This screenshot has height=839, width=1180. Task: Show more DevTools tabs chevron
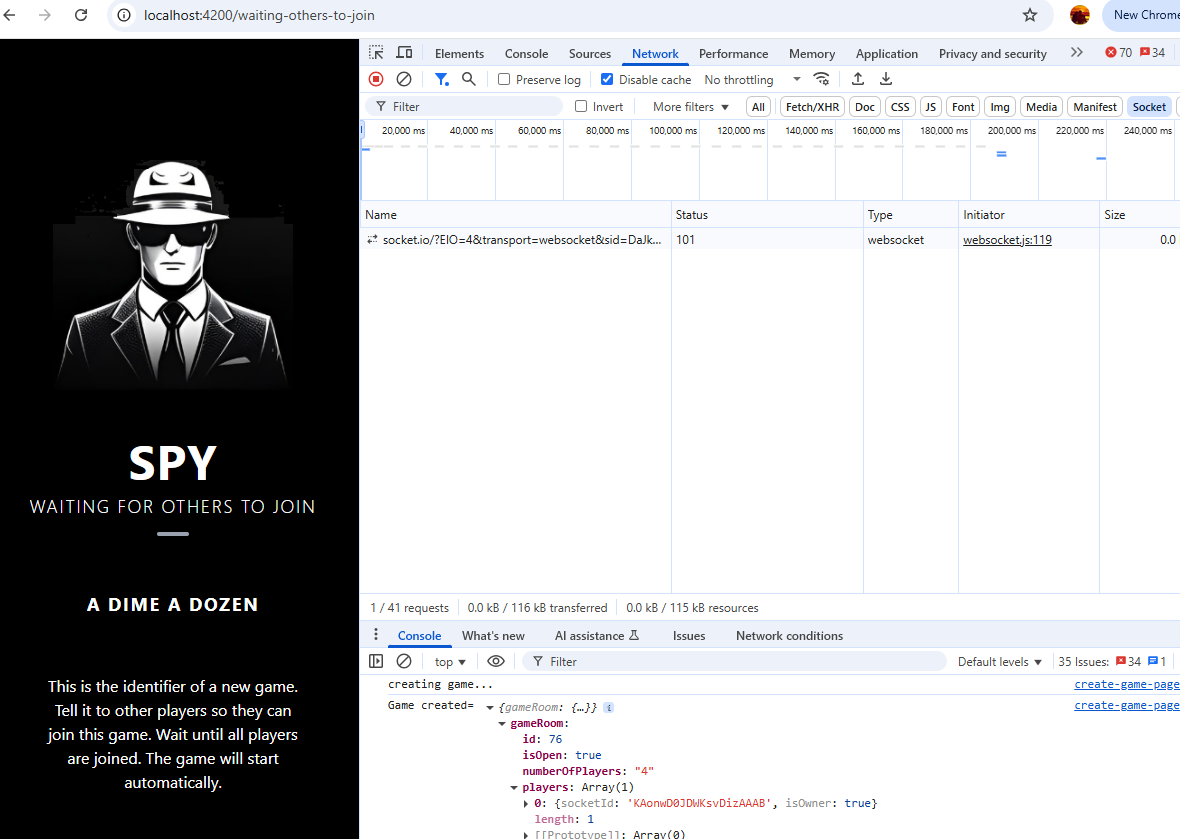click(x=1077, y=53)
